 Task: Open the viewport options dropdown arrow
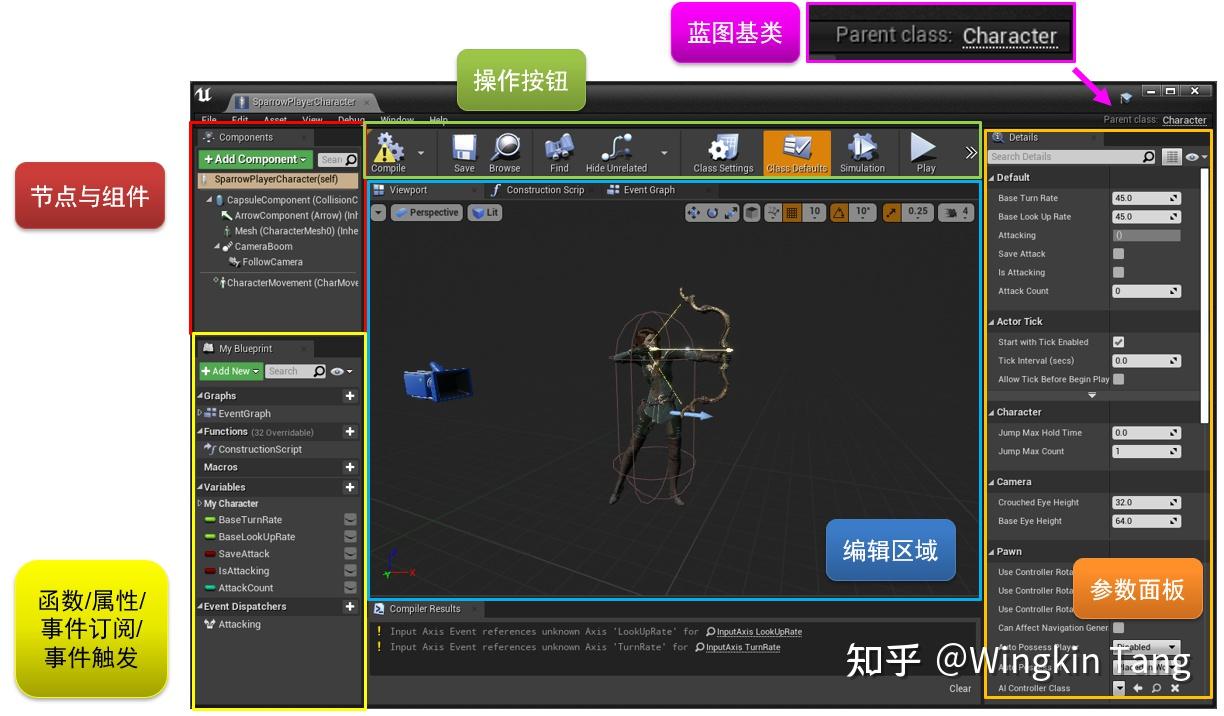point(378,213)
